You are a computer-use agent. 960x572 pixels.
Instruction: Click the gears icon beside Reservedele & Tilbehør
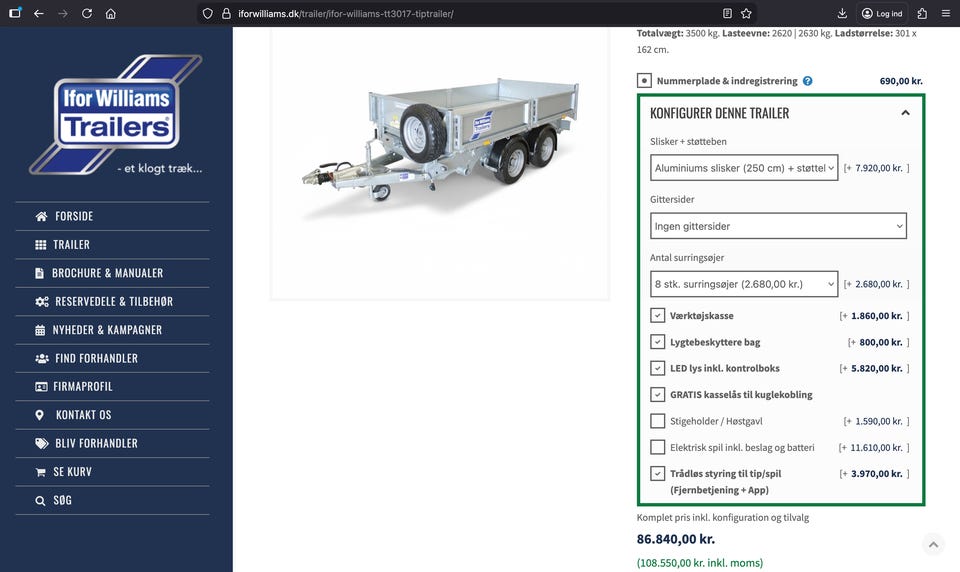pyautogui.click(x=42, y=301)
